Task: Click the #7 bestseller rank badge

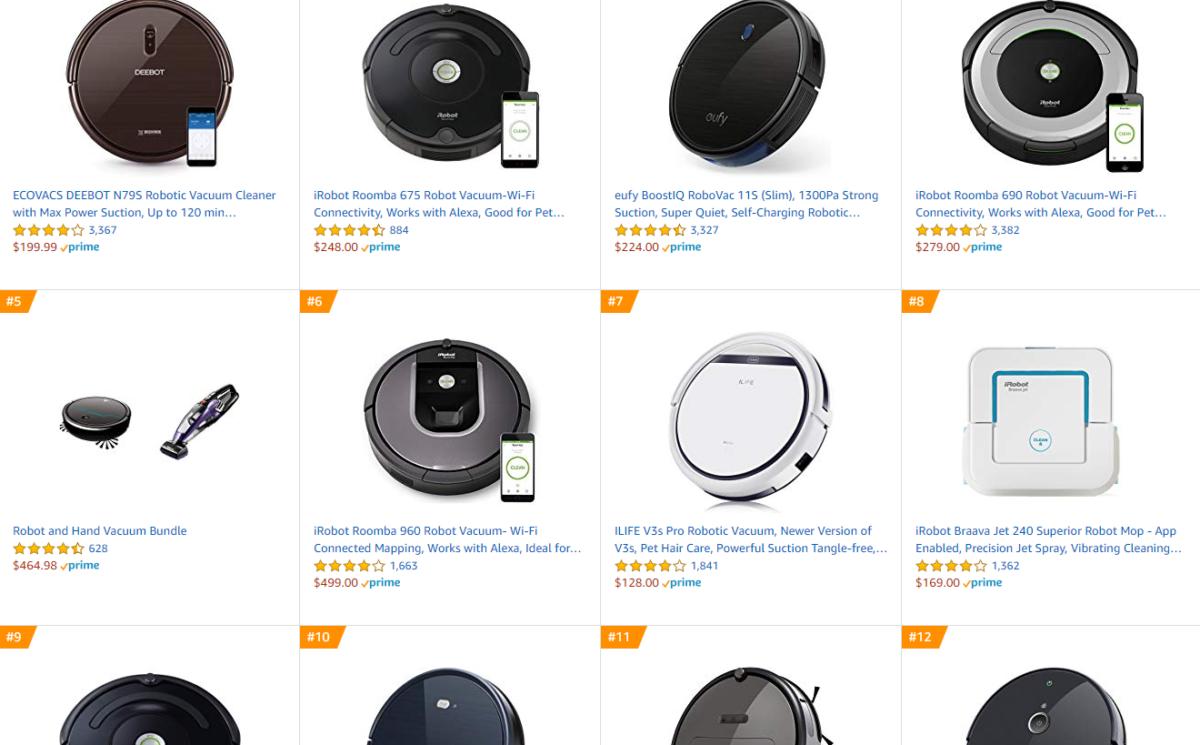Action: 616,301
